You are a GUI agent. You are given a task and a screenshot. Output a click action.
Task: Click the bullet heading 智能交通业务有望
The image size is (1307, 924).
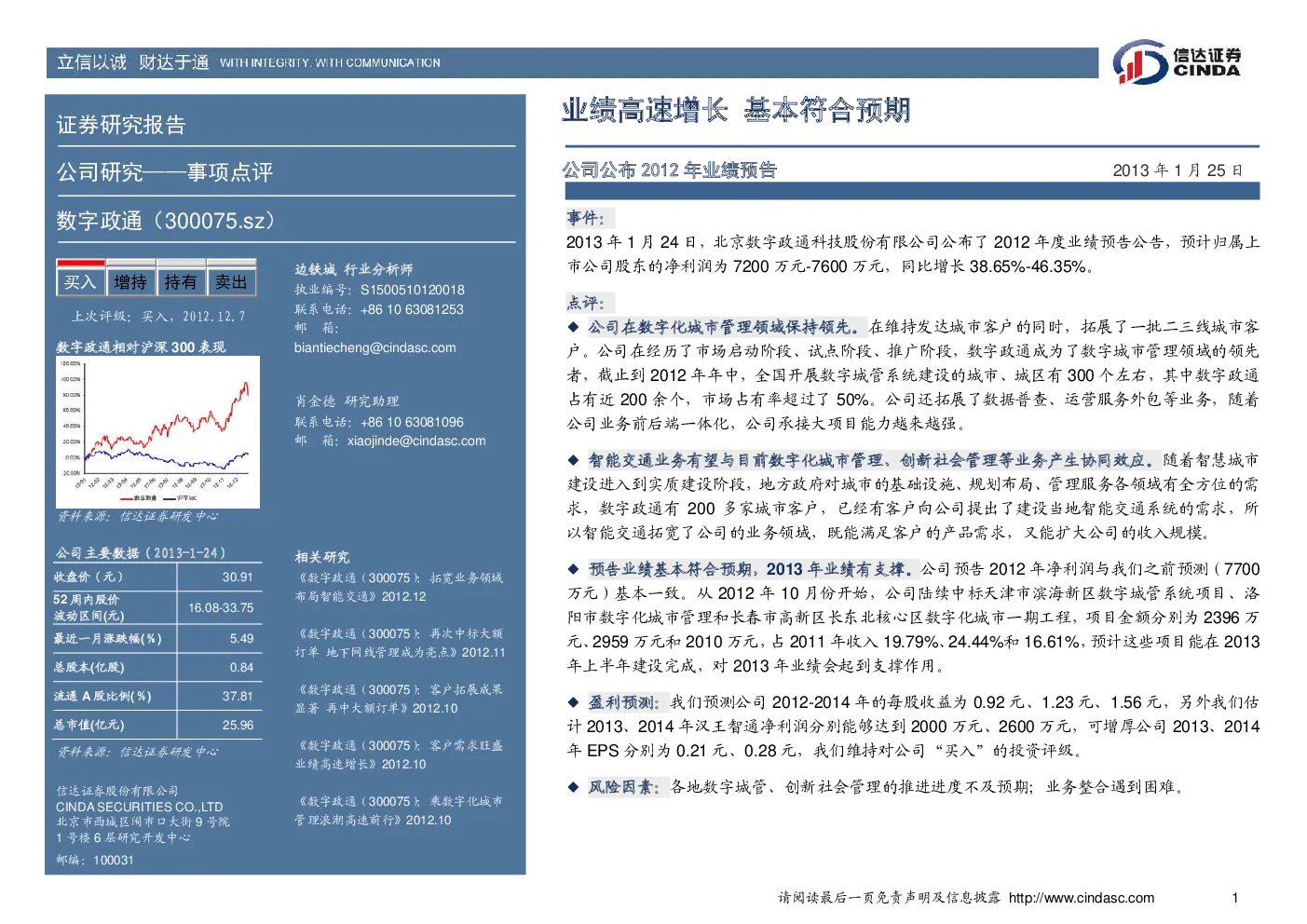click(x=872, y=460)
